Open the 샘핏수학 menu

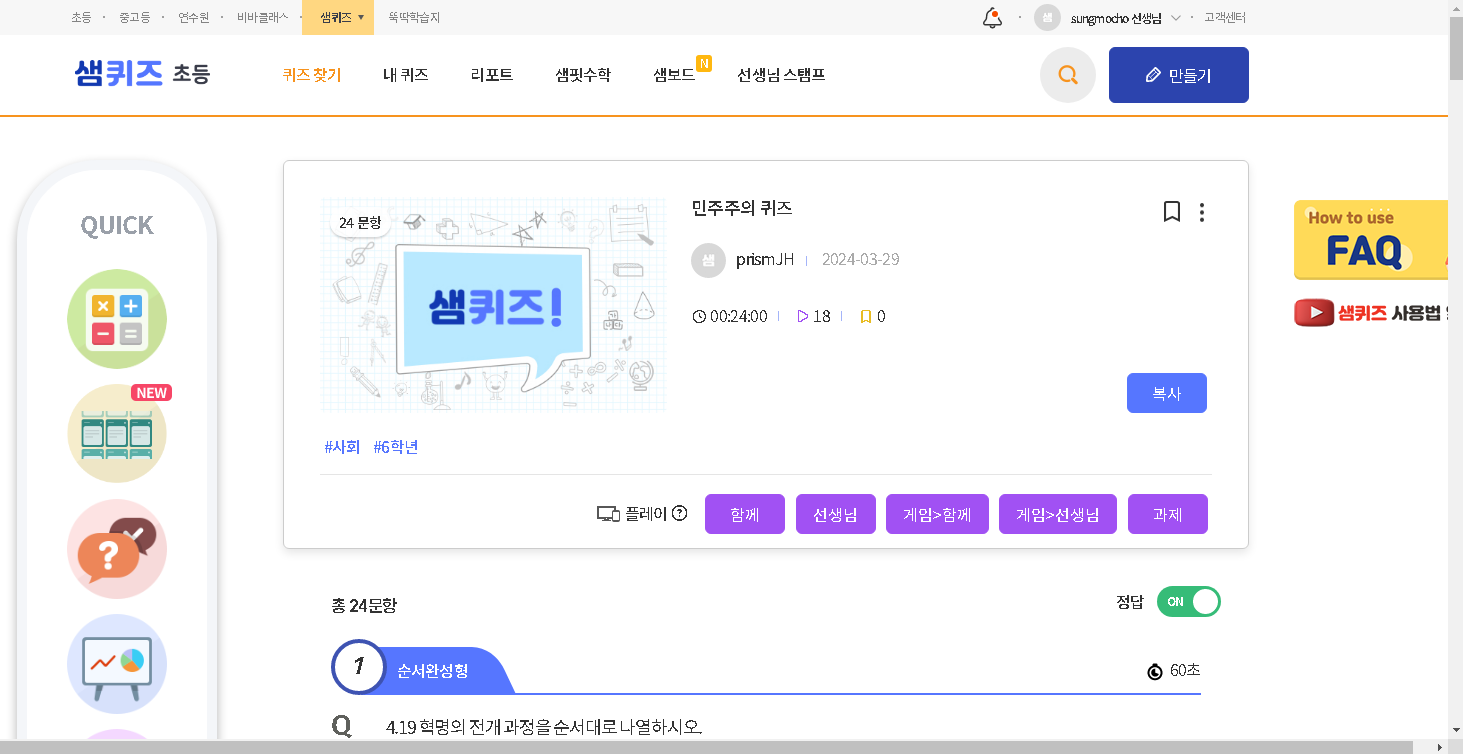click(583, 75)
